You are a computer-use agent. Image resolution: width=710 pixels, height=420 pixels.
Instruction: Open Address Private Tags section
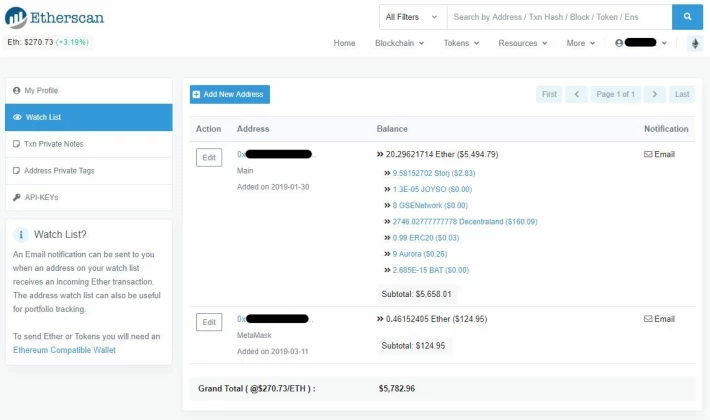tap(89, 171)
